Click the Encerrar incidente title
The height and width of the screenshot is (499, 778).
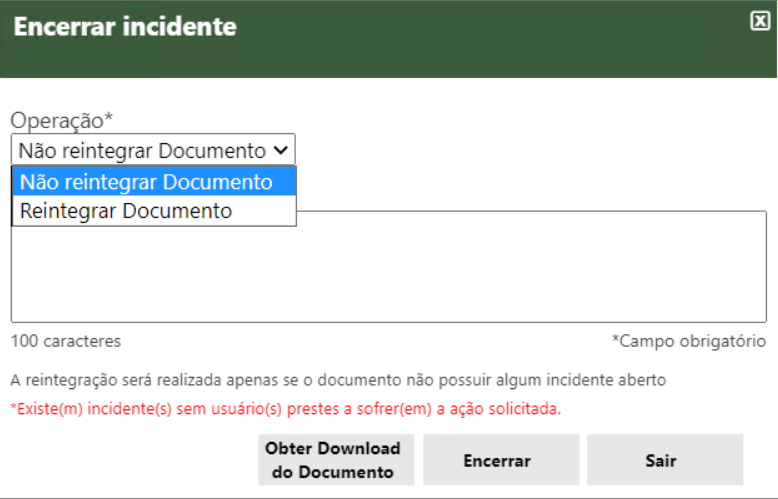[x=125, y=26]
